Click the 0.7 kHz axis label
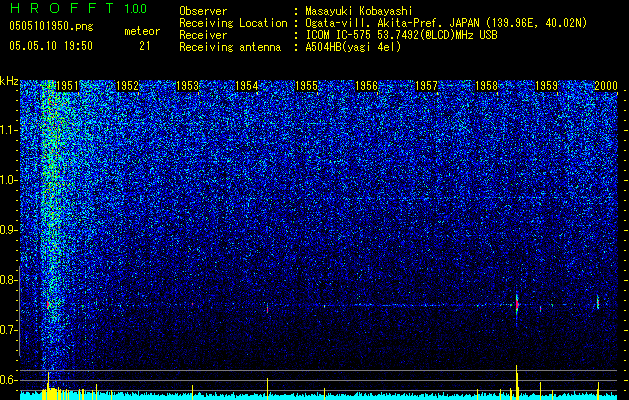This screenshot has width=629, height=400. point(9,330)
